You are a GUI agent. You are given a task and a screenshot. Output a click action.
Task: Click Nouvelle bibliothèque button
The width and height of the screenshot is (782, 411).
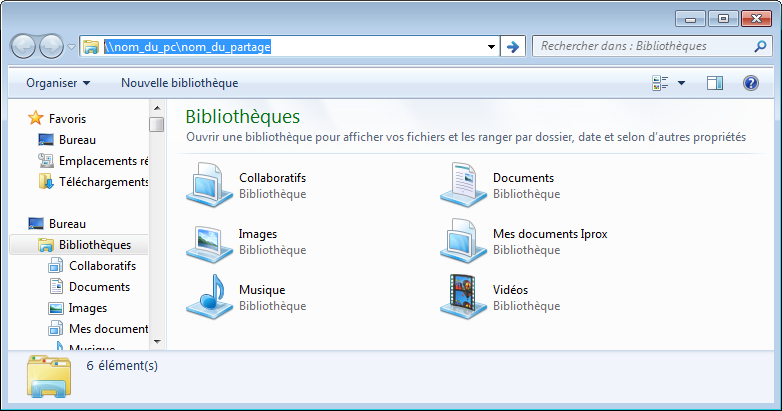tap(179, 83)
